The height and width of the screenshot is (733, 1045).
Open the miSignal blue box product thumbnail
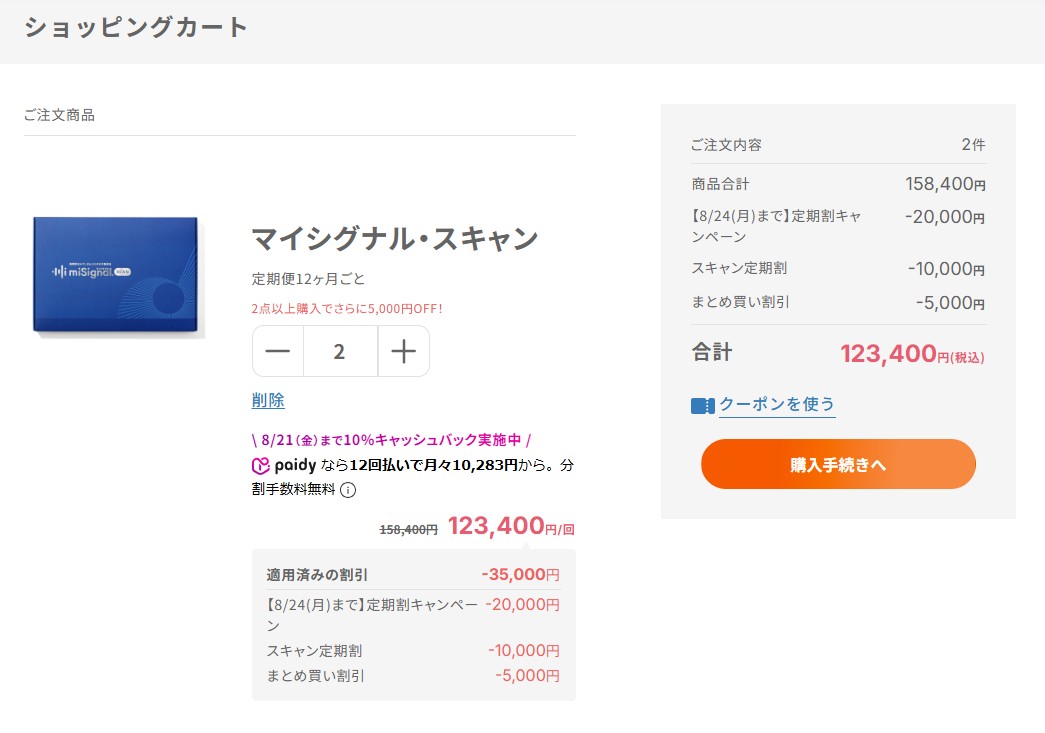[117, 275]
